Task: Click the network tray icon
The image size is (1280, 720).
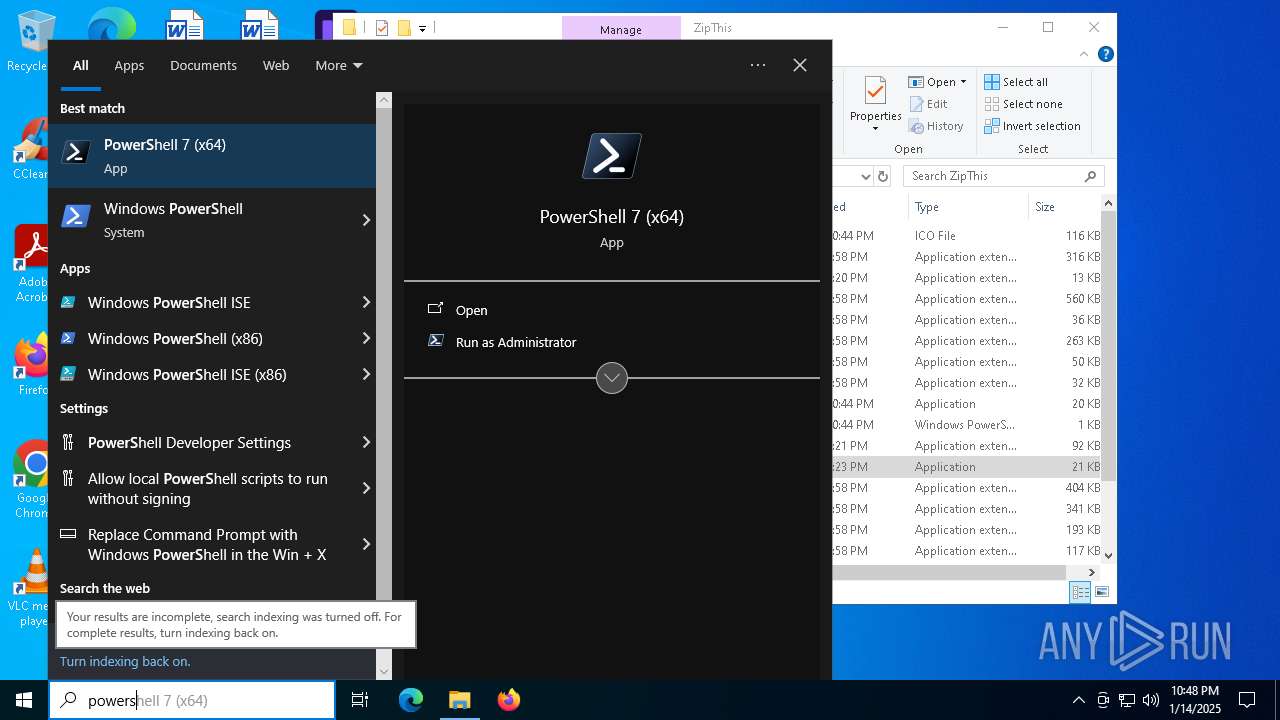Action: point(1127,700)
